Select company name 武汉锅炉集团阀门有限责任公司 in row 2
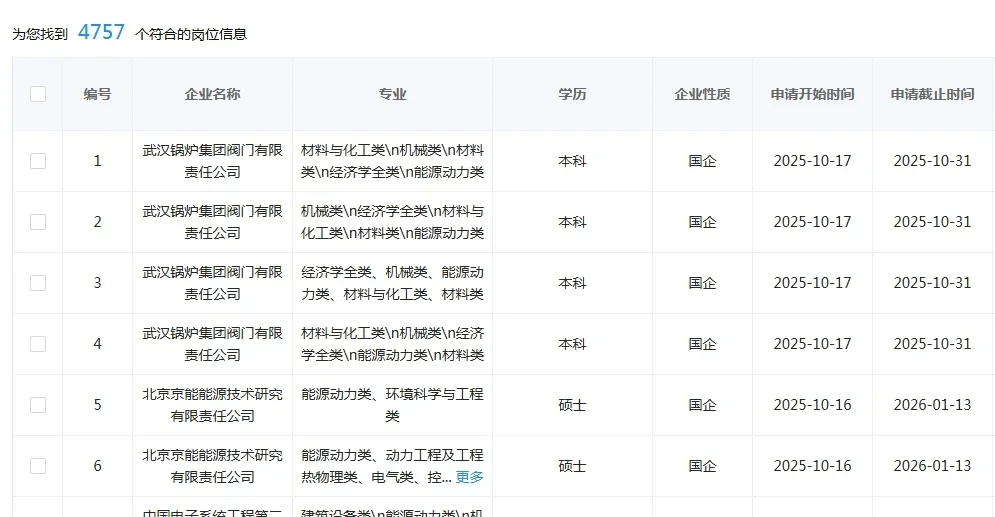The height and width of the screenshot is (517, 995). [213, 222]
